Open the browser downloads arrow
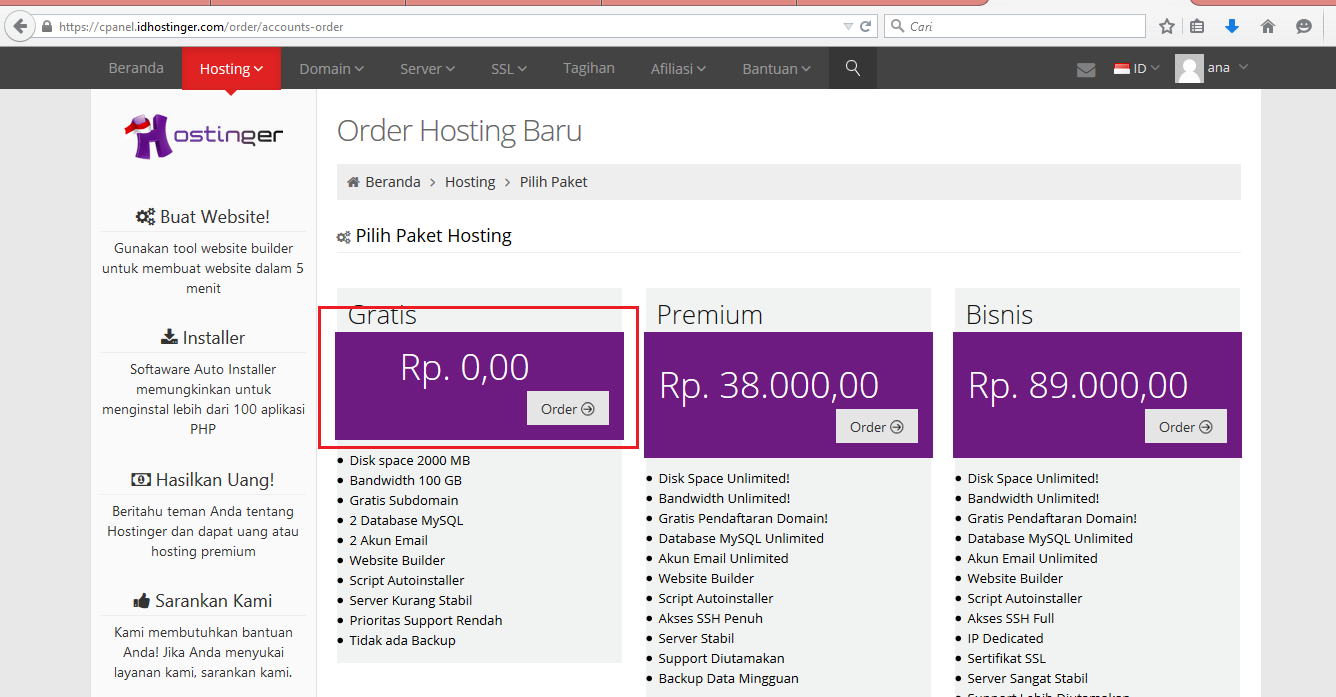 point(1232,26)
